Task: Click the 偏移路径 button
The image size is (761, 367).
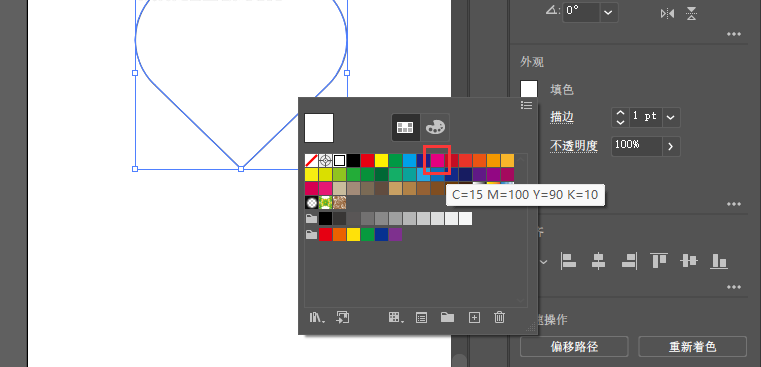Action: [574, 347]
